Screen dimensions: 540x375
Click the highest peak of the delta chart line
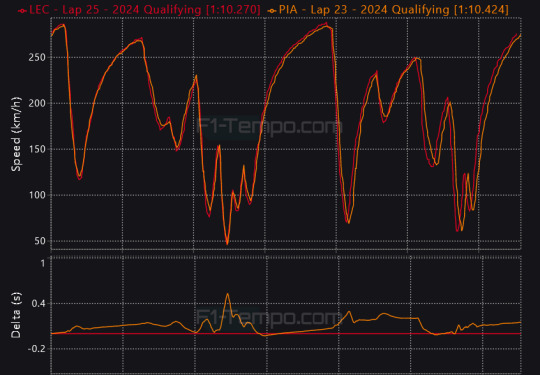pos(227,293)
